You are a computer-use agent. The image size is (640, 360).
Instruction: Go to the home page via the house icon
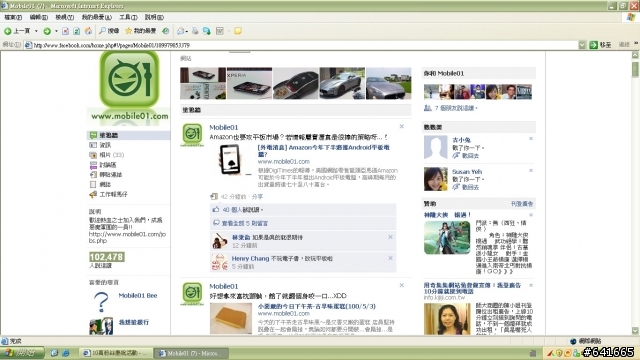pos(88,31)
